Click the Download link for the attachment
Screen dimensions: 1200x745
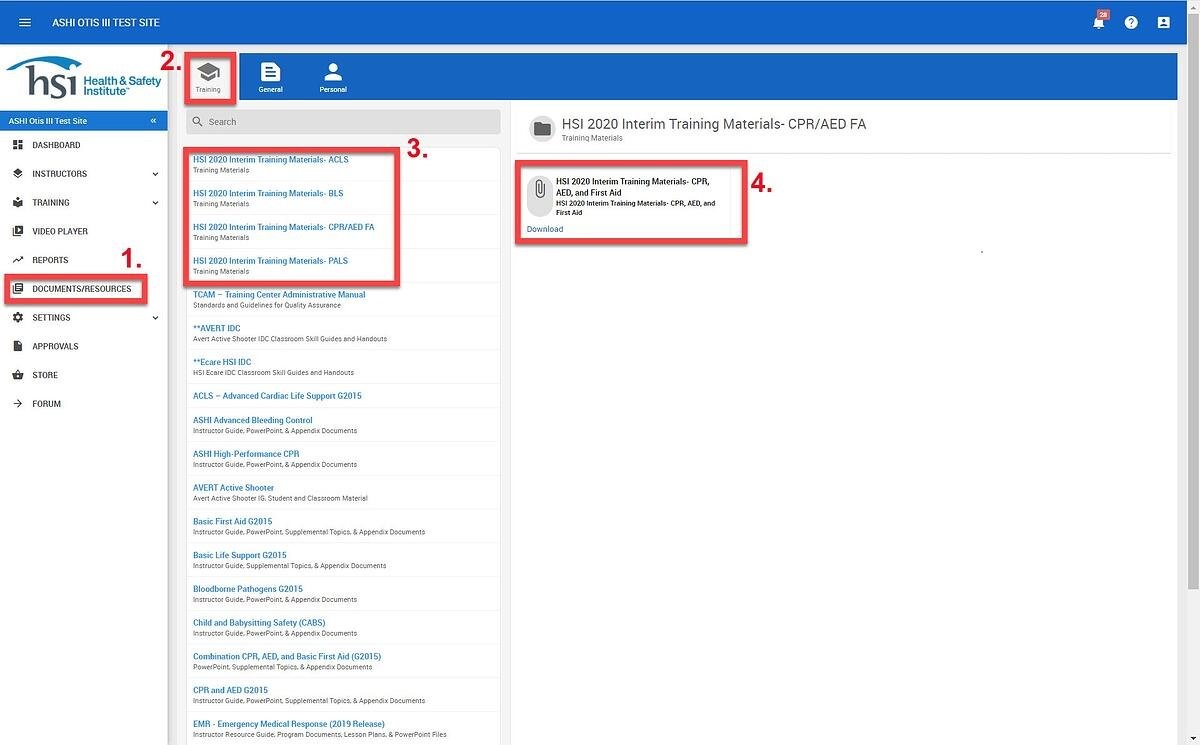point(545,229)
